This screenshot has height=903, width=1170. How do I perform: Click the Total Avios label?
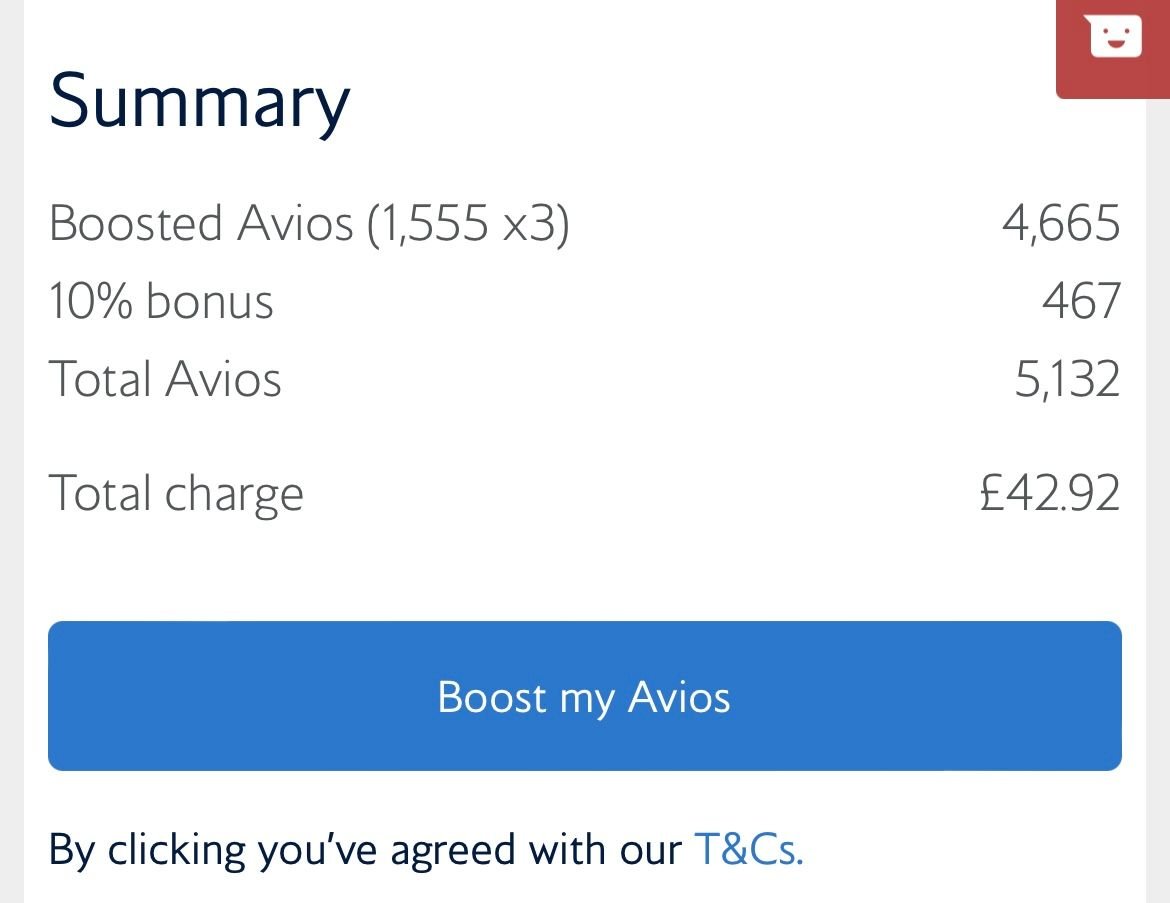click(165, 379)
